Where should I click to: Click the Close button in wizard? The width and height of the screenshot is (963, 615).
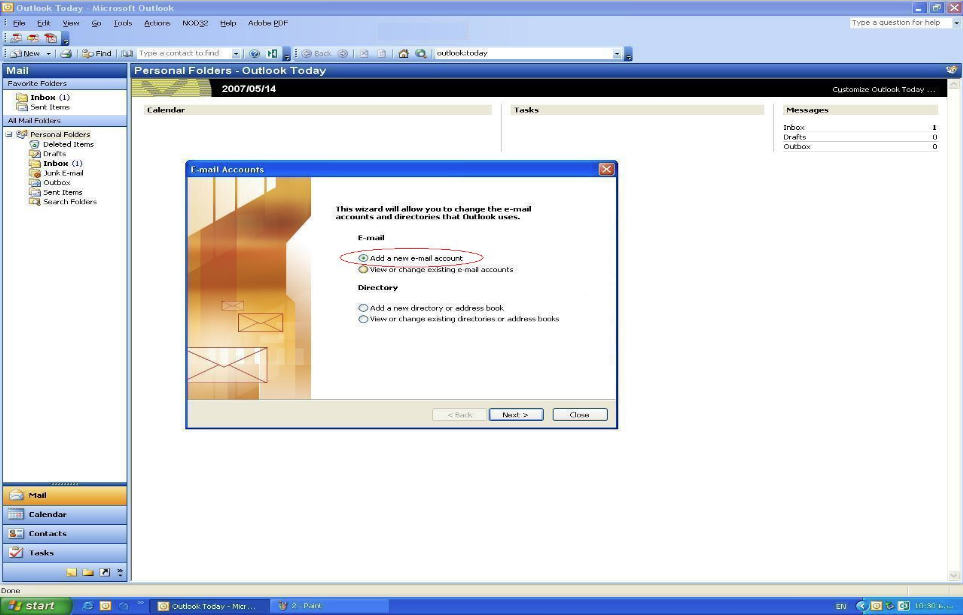(x=580, y=415)
